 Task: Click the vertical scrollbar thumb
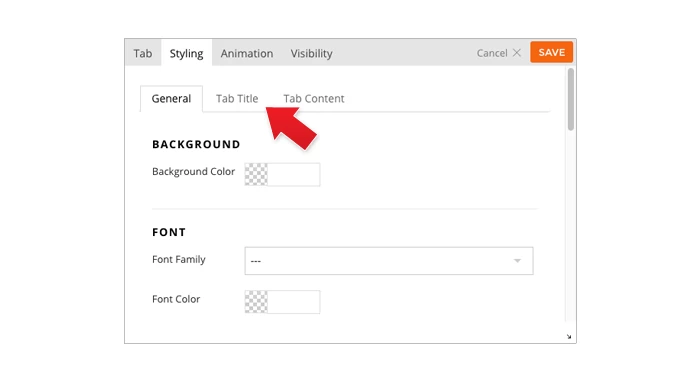tap(570, 99)
